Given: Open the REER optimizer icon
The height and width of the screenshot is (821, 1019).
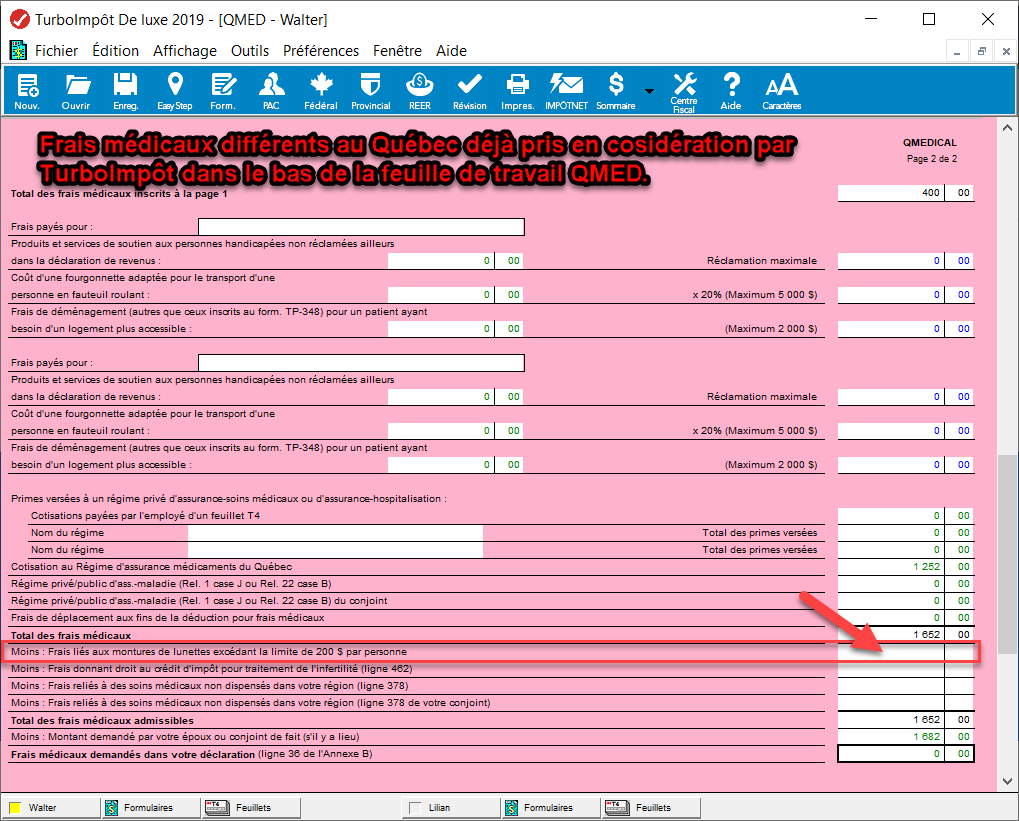Looking at the screenshot, I should tap(420, 91).
